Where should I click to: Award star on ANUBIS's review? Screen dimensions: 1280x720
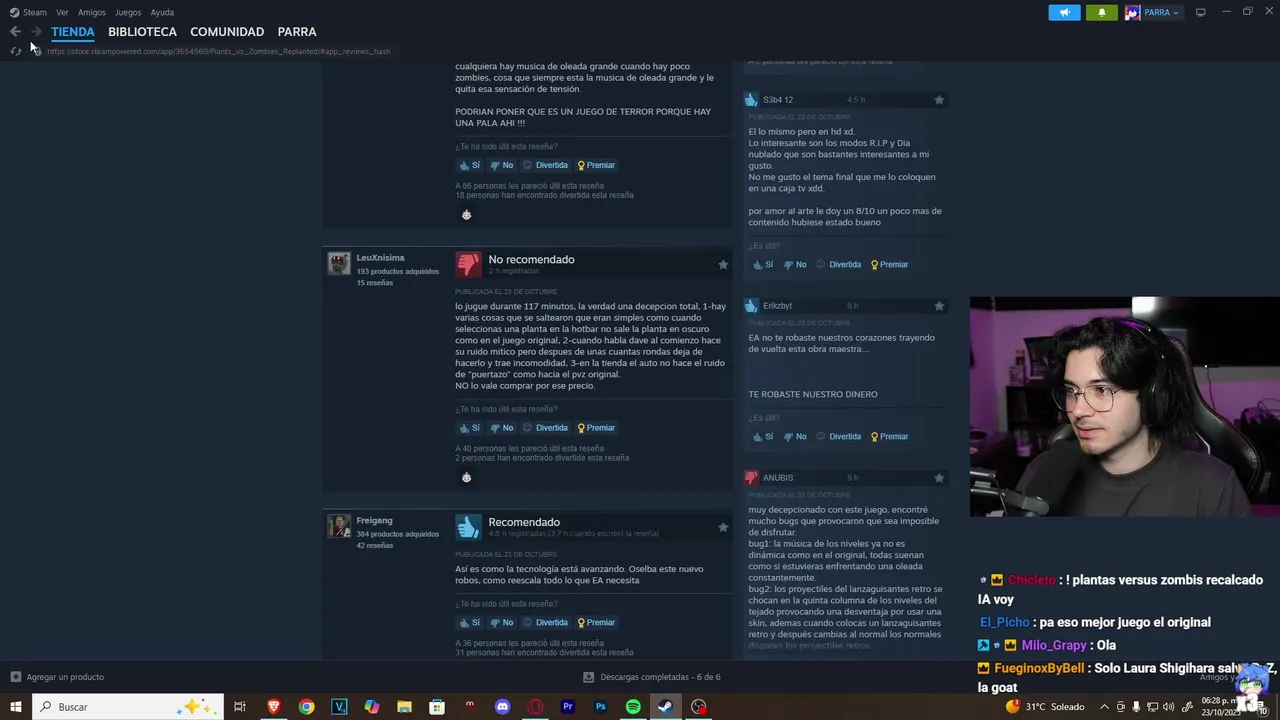(939, 478)
